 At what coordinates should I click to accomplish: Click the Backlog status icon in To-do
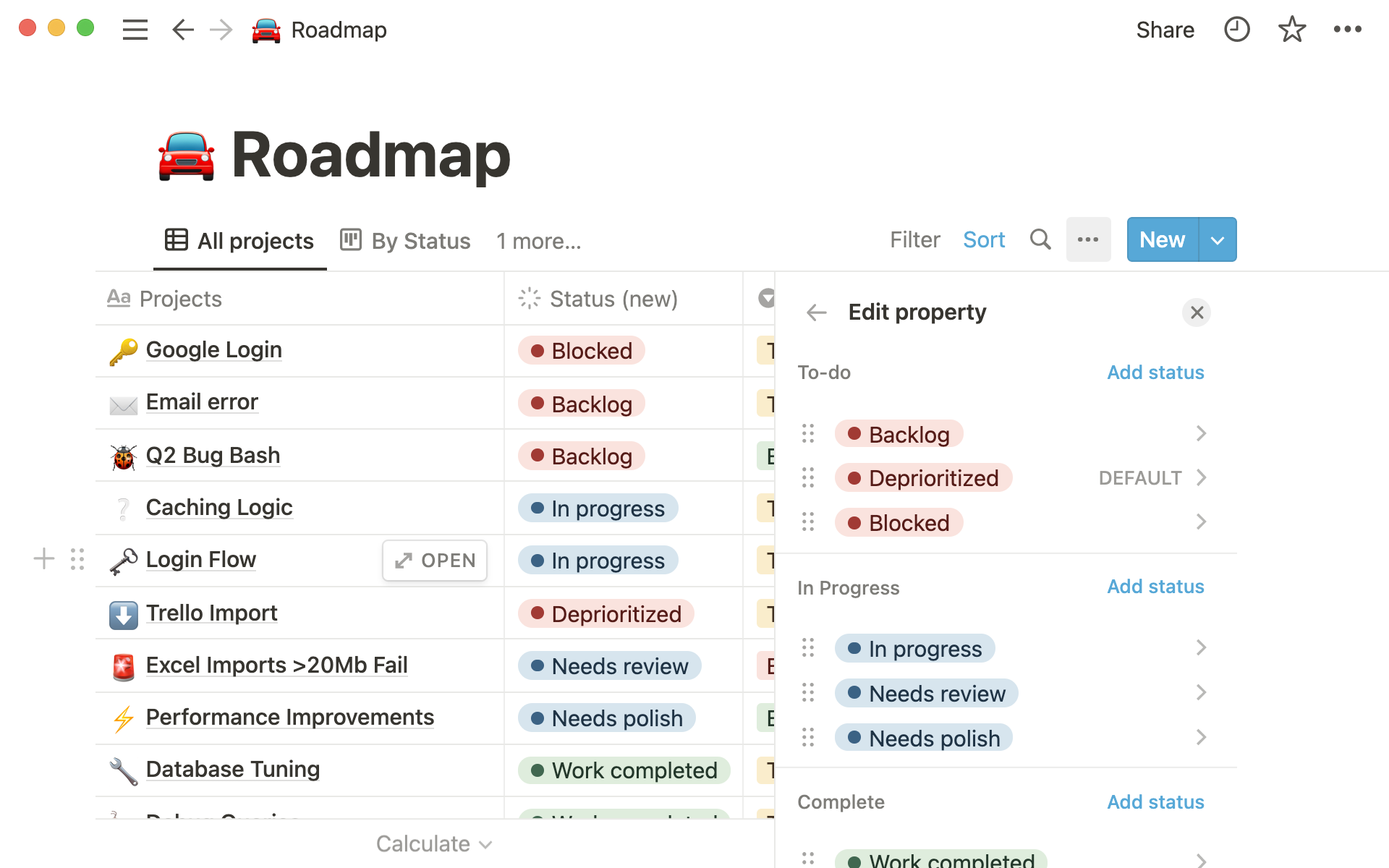856,433
